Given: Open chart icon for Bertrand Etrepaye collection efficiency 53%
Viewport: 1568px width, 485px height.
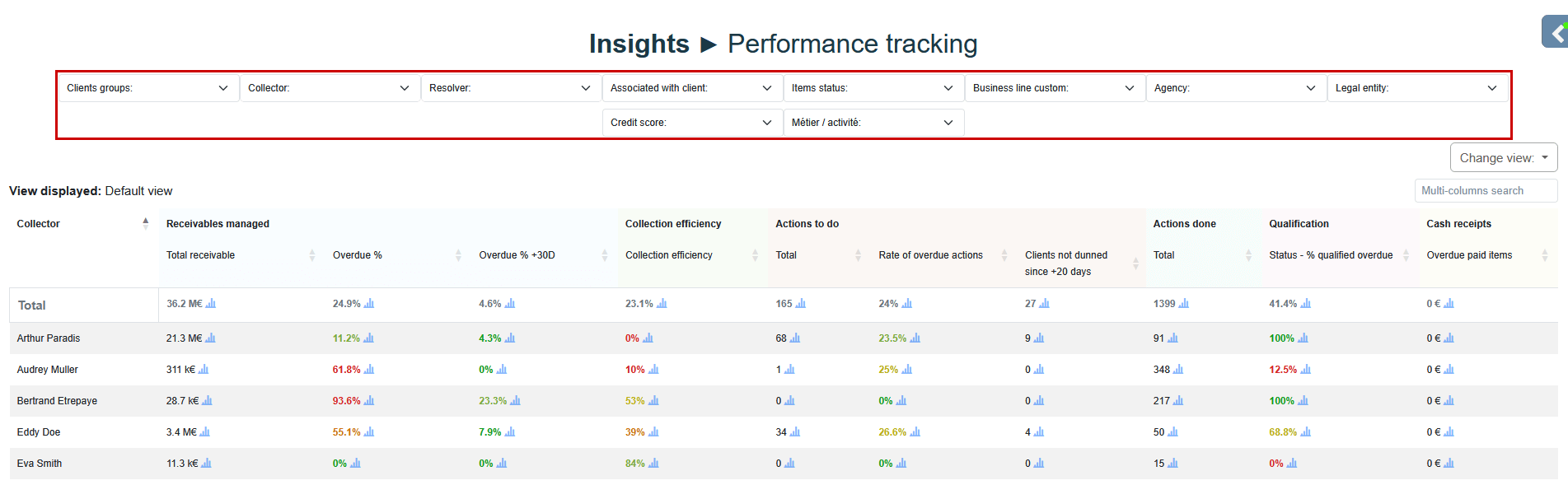Looking at the screenshot, I should [x=653, y=401].
